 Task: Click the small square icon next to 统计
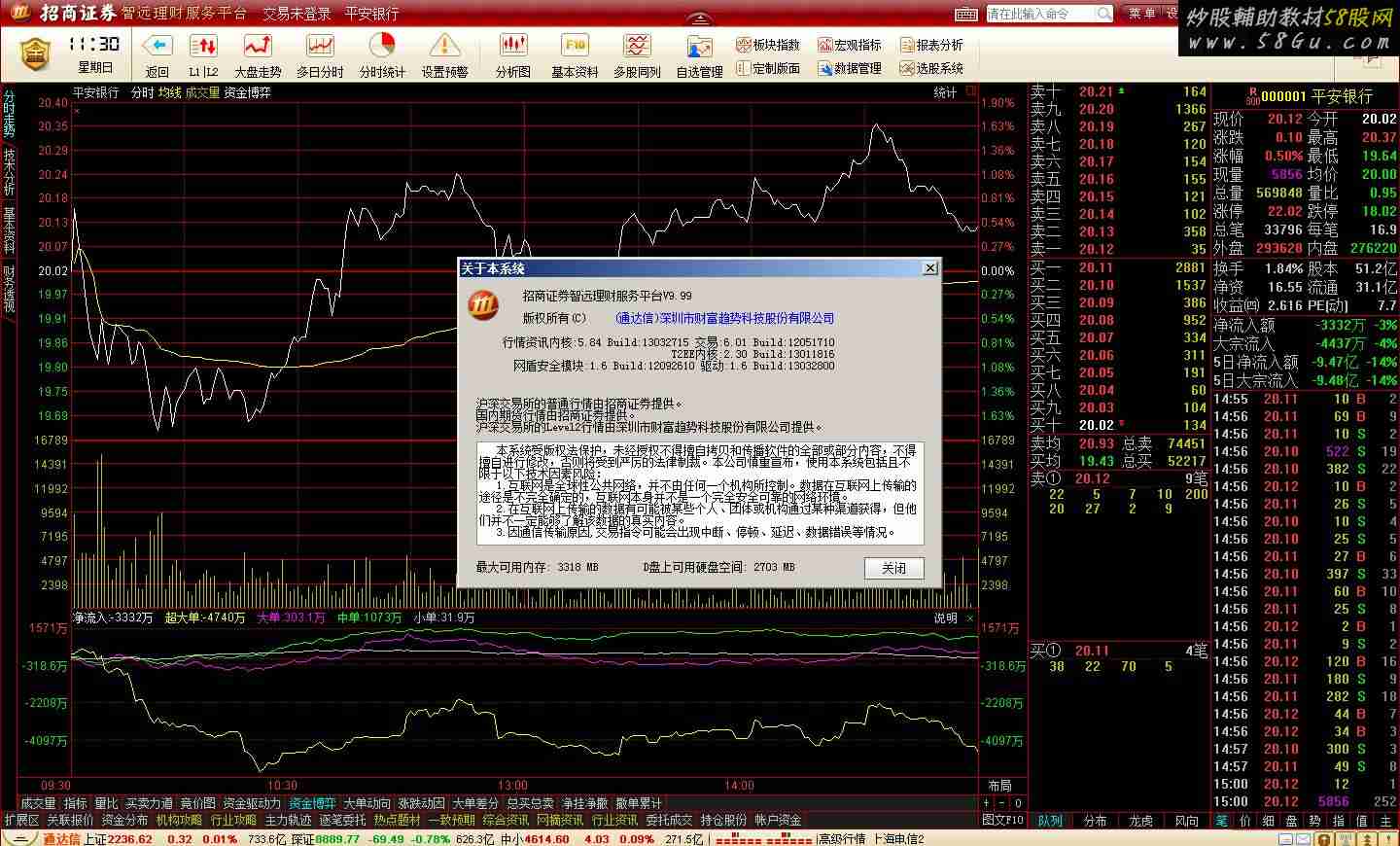pos(970,91)
